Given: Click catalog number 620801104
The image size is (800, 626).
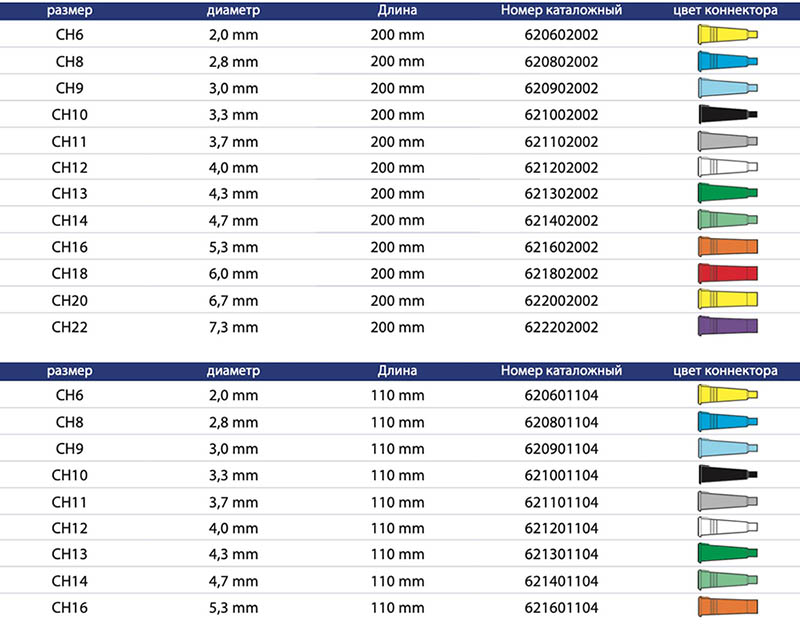Looking at the screenshot, I should (561, 422).
